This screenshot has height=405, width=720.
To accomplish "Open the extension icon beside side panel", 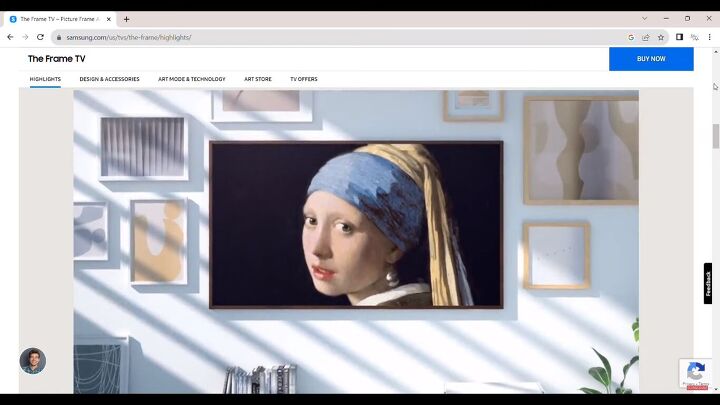I will (x=695, y=37).
